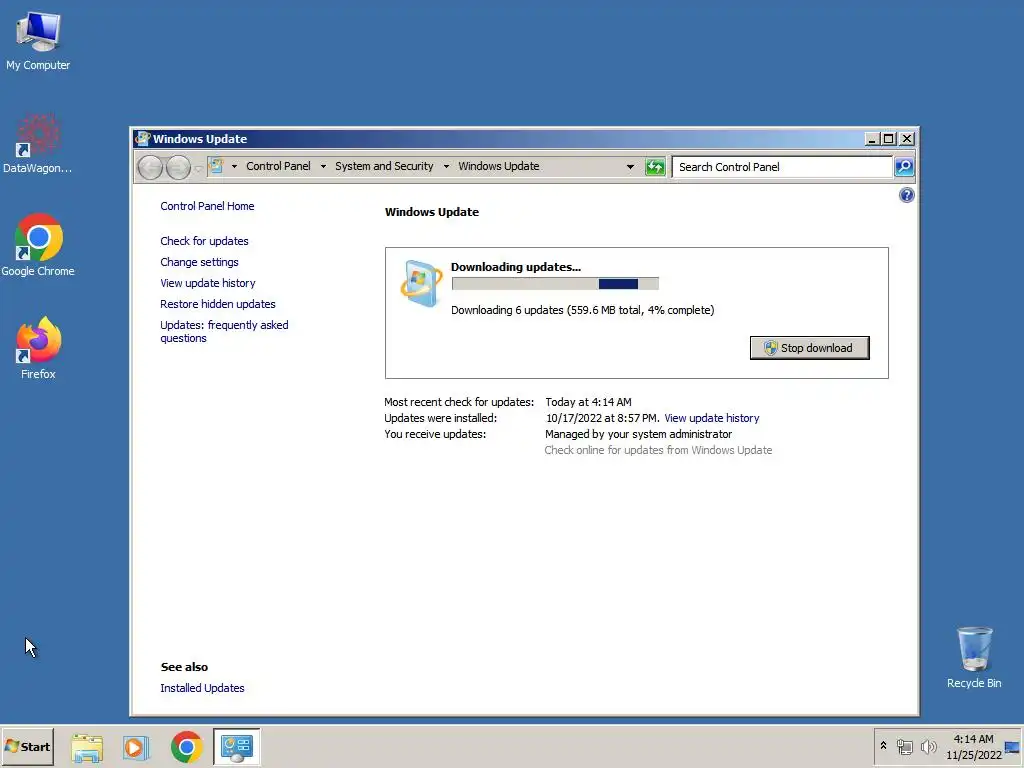This screenshot has width=1024, height=768.
Task: Expand dropdown arrow after System and Security
Action: 446,167
